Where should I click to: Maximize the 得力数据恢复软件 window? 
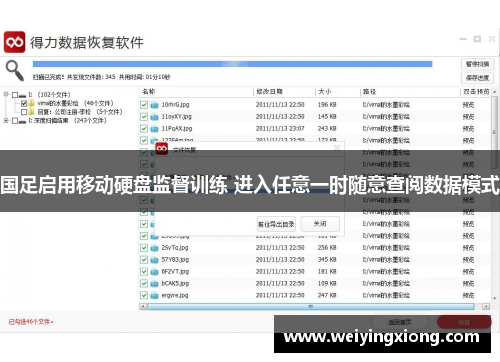(477, 39)
